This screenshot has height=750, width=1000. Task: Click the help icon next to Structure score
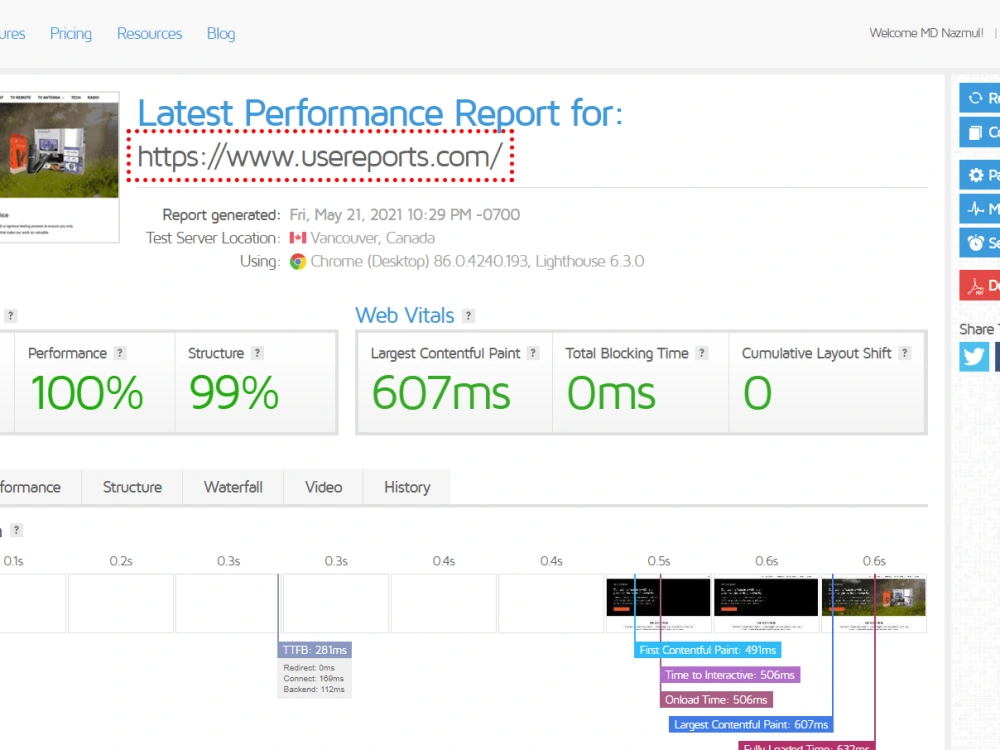257,353
